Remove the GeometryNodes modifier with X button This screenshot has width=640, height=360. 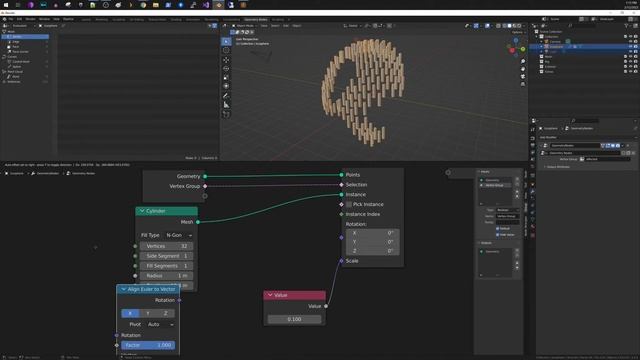(628, 146)
